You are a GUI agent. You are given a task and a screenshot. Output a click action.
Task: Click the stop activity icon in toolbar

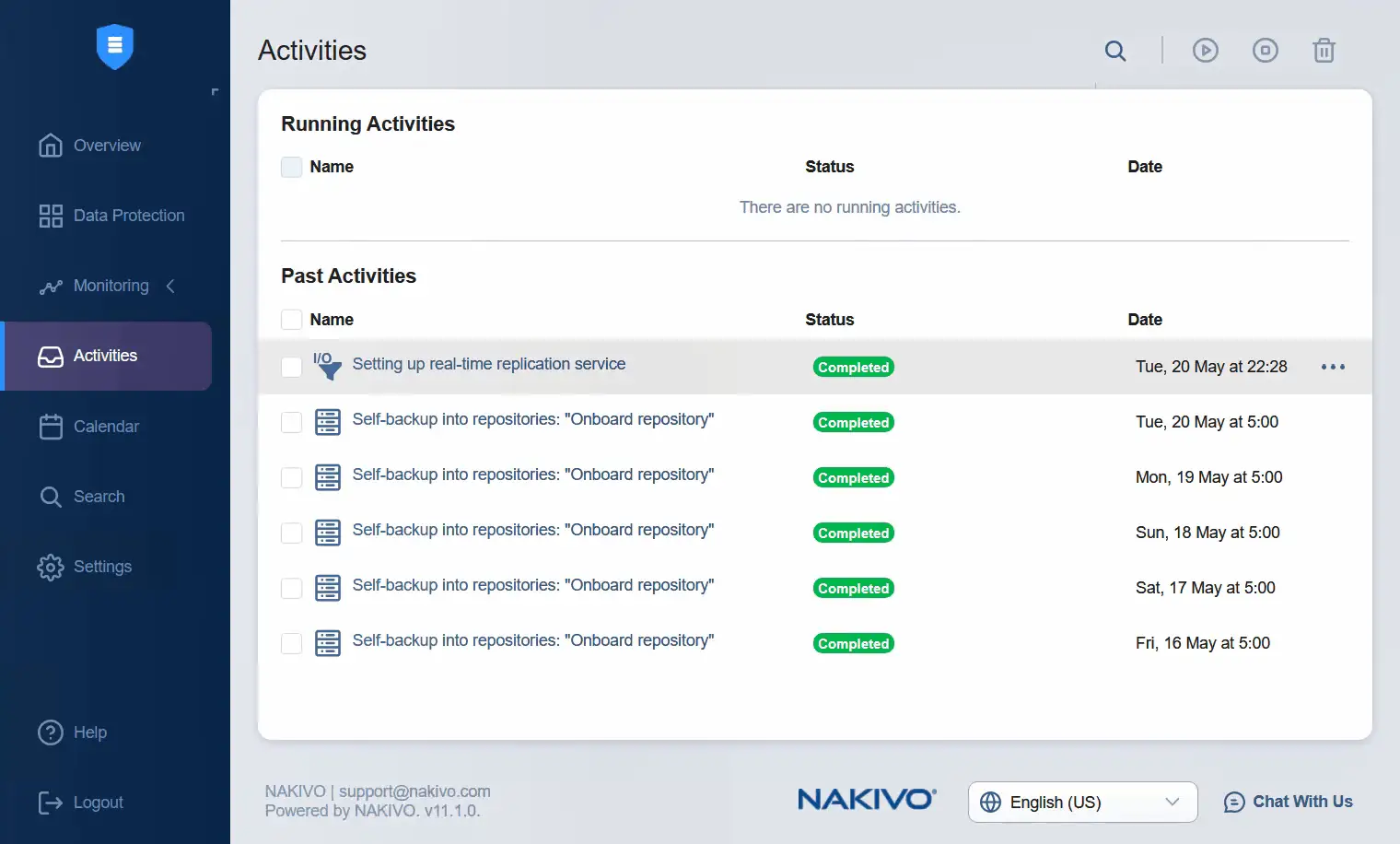pyautogui.click(x=1265, y=51)
